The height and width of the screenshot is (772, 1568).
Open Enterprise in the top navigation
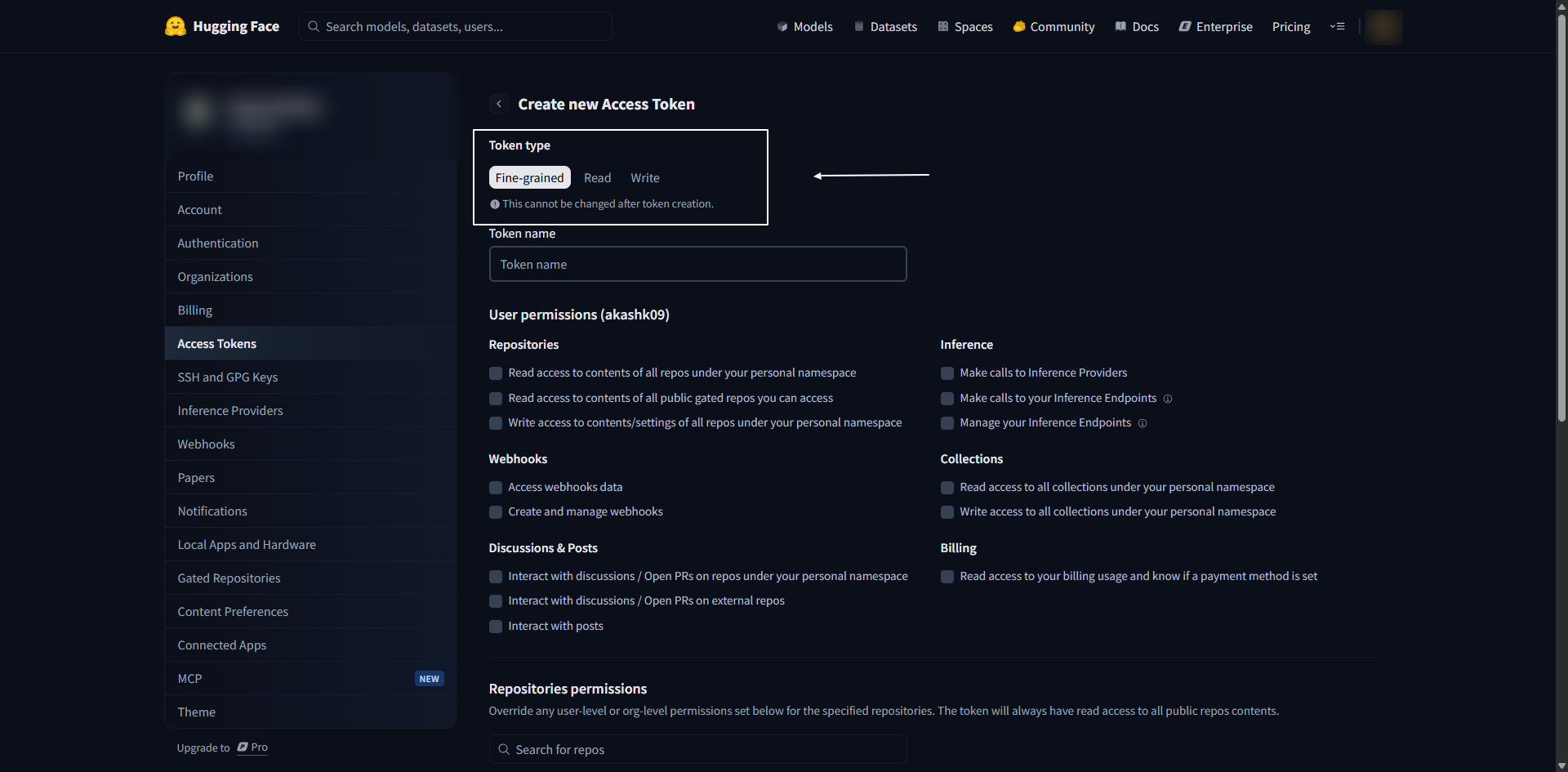(x=1216, y=26)
